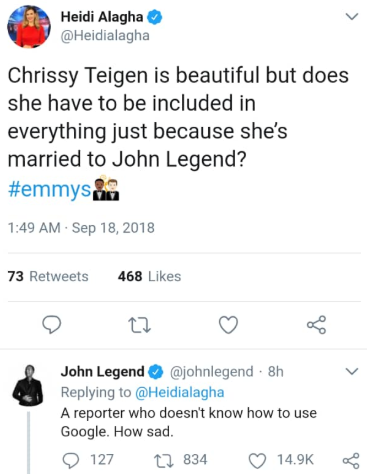Retweet Heidi Alagha's main tweet
The image size is (367, 474).
click(140, 325)
